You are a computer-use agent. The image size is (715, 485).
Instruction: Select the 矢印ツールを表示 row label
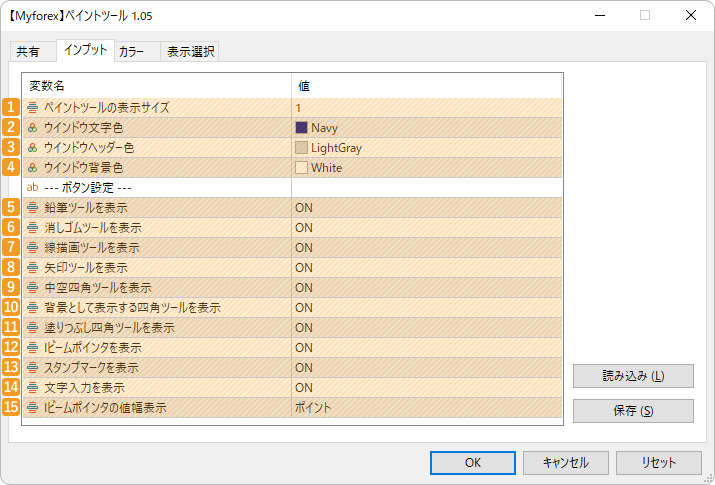pos(86,268)
